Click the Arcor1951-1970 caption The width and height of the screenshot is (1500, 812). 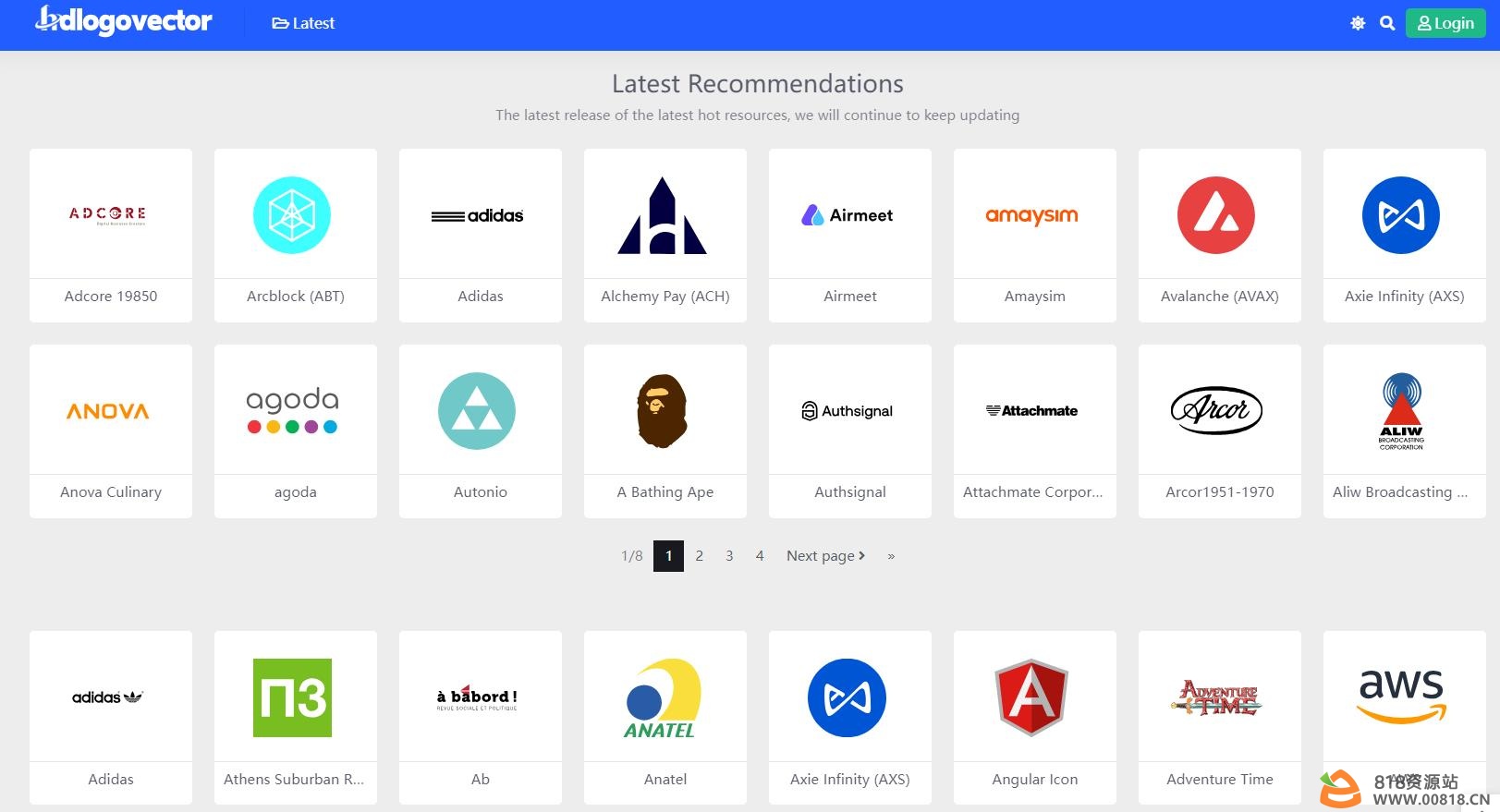point(1220,492)
